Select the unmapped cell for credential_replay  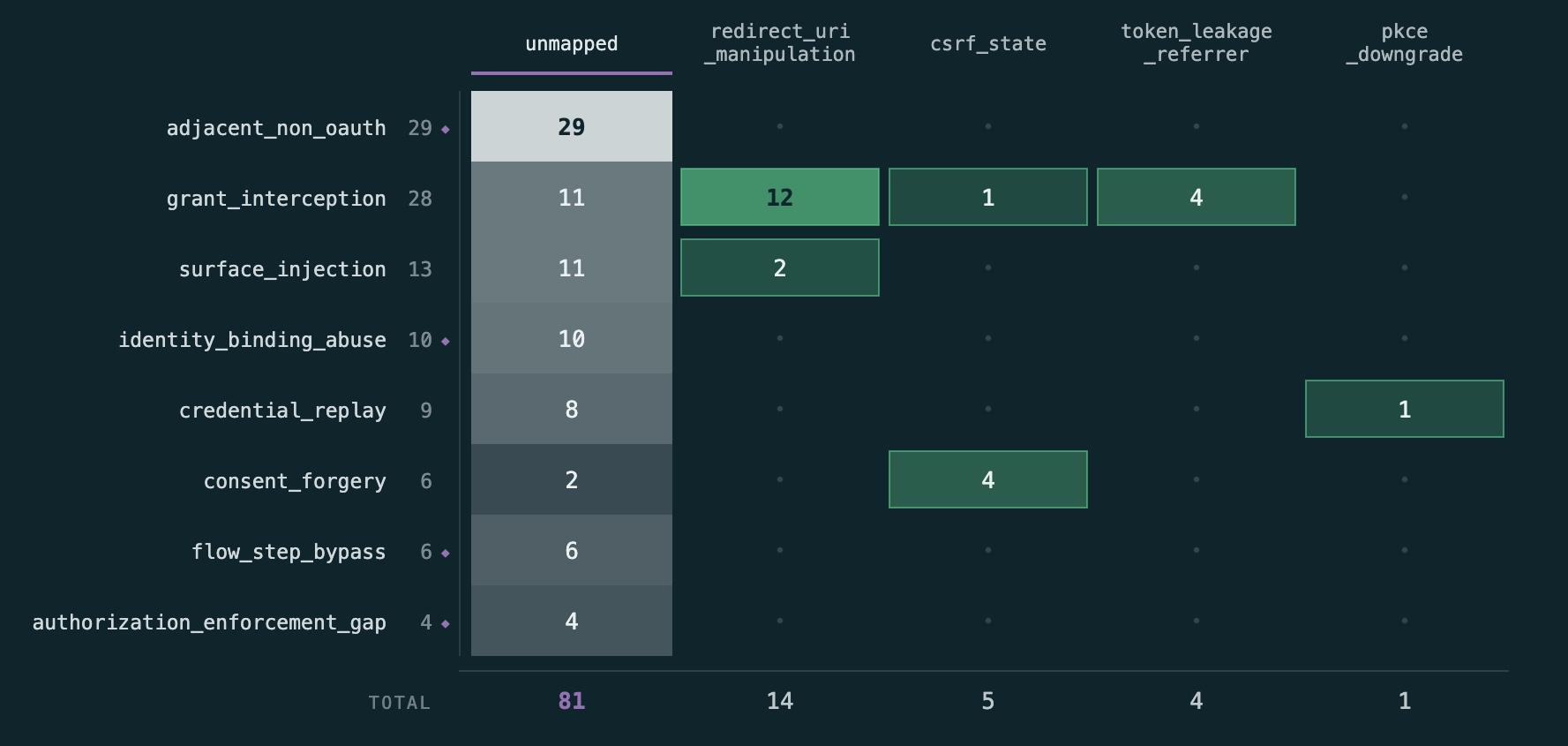point(572,409)
